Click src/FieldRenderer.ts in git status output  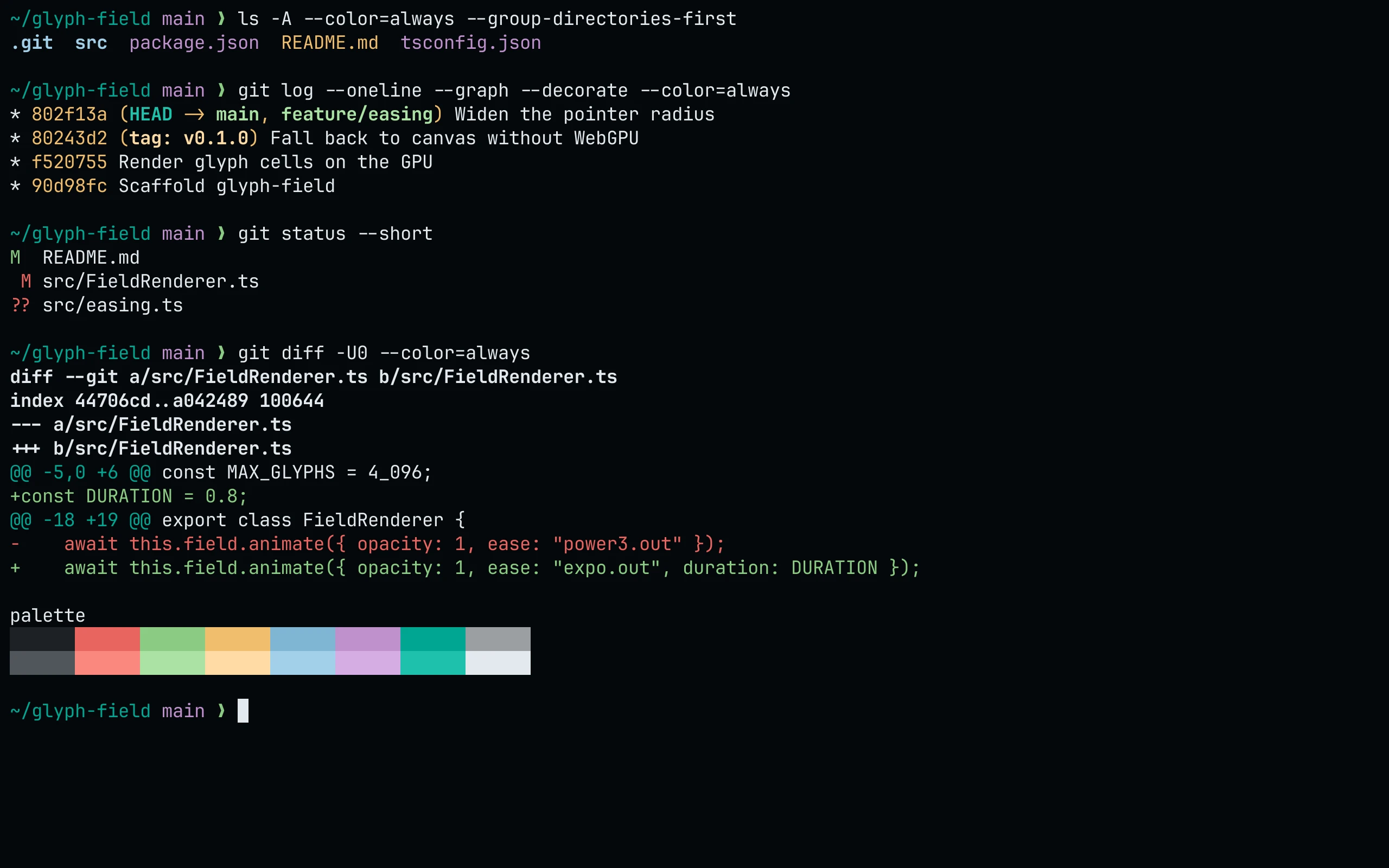[151, 282]
